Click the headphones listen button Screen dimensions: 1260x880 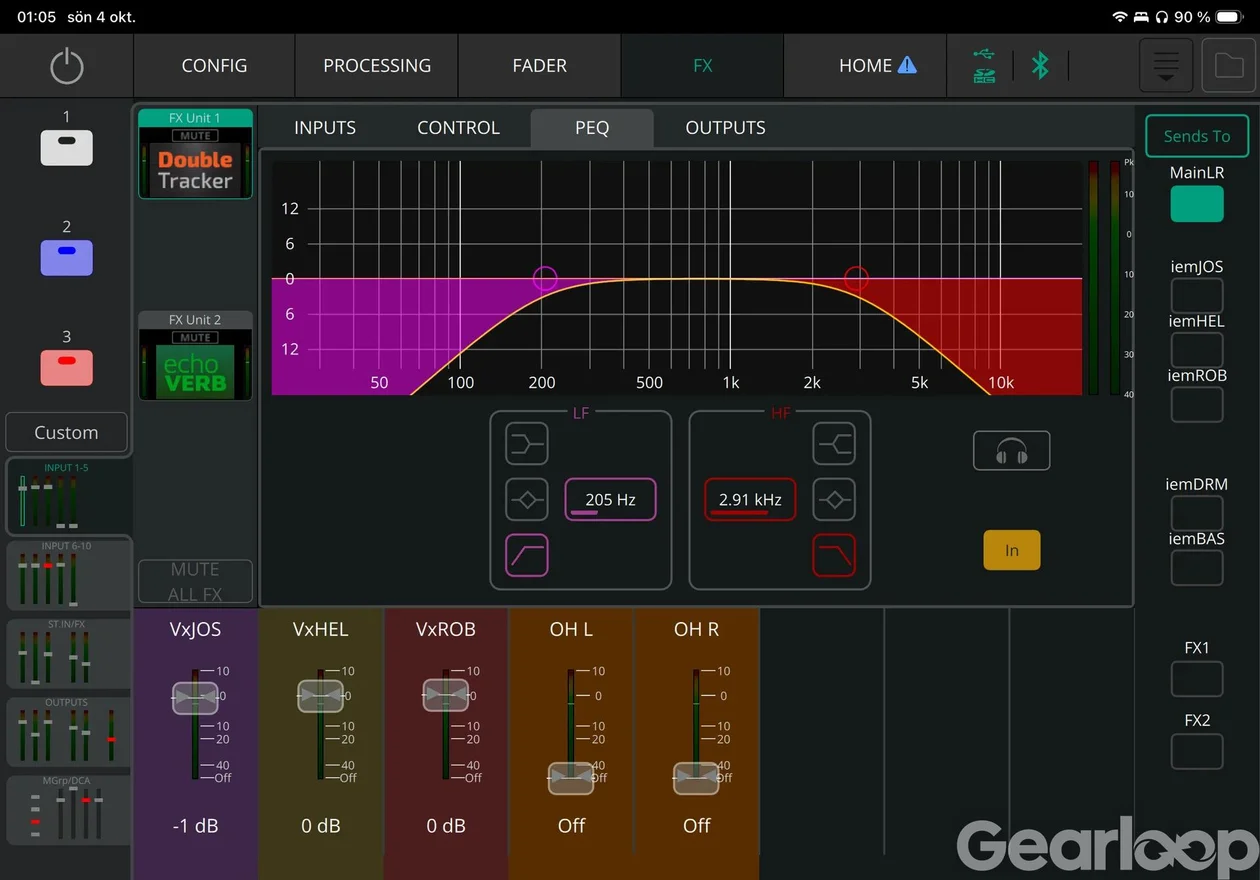1012,451
